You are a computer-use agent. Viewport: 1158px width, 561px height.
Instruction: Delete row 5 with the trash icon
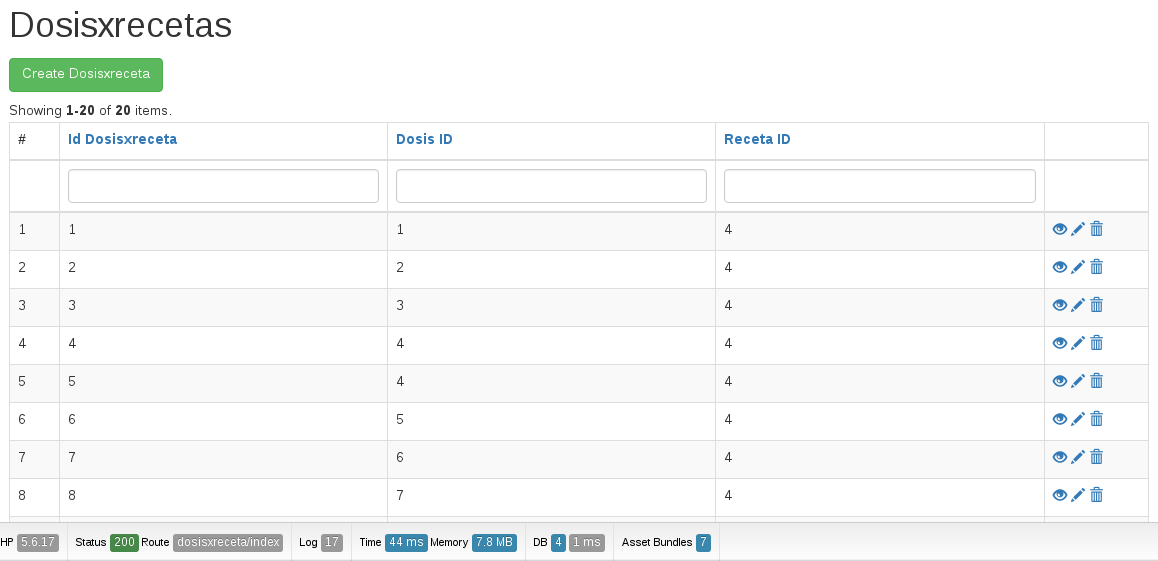[x=1097, y=381]
